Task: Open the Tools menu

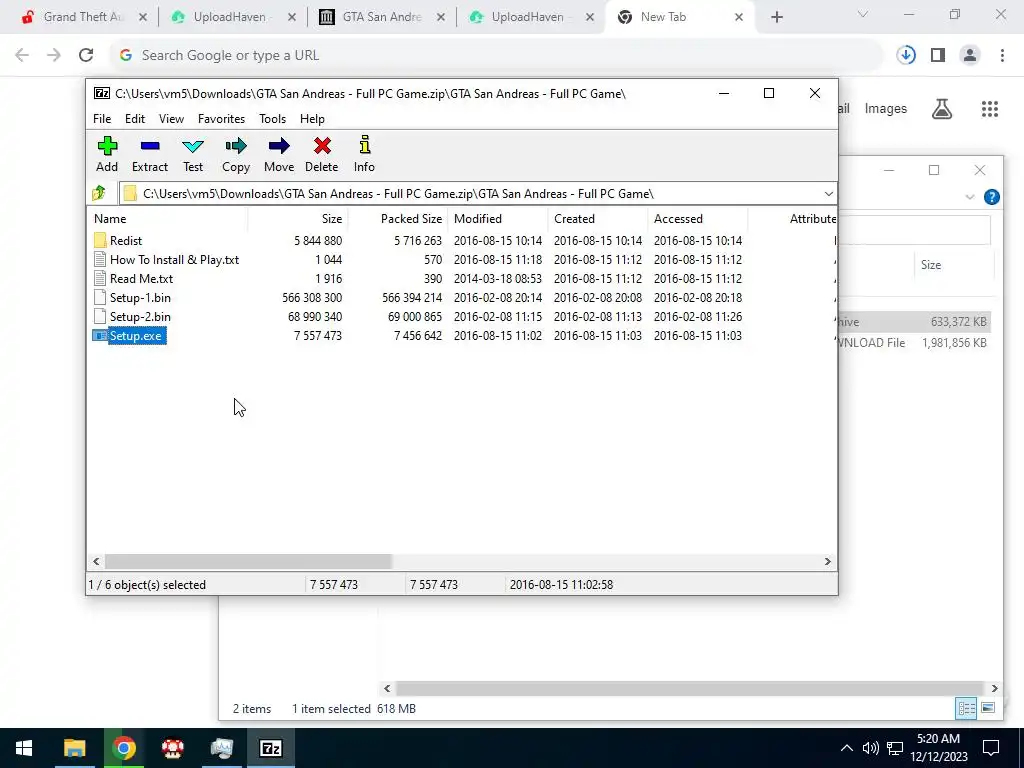Action: click(272, 119)
